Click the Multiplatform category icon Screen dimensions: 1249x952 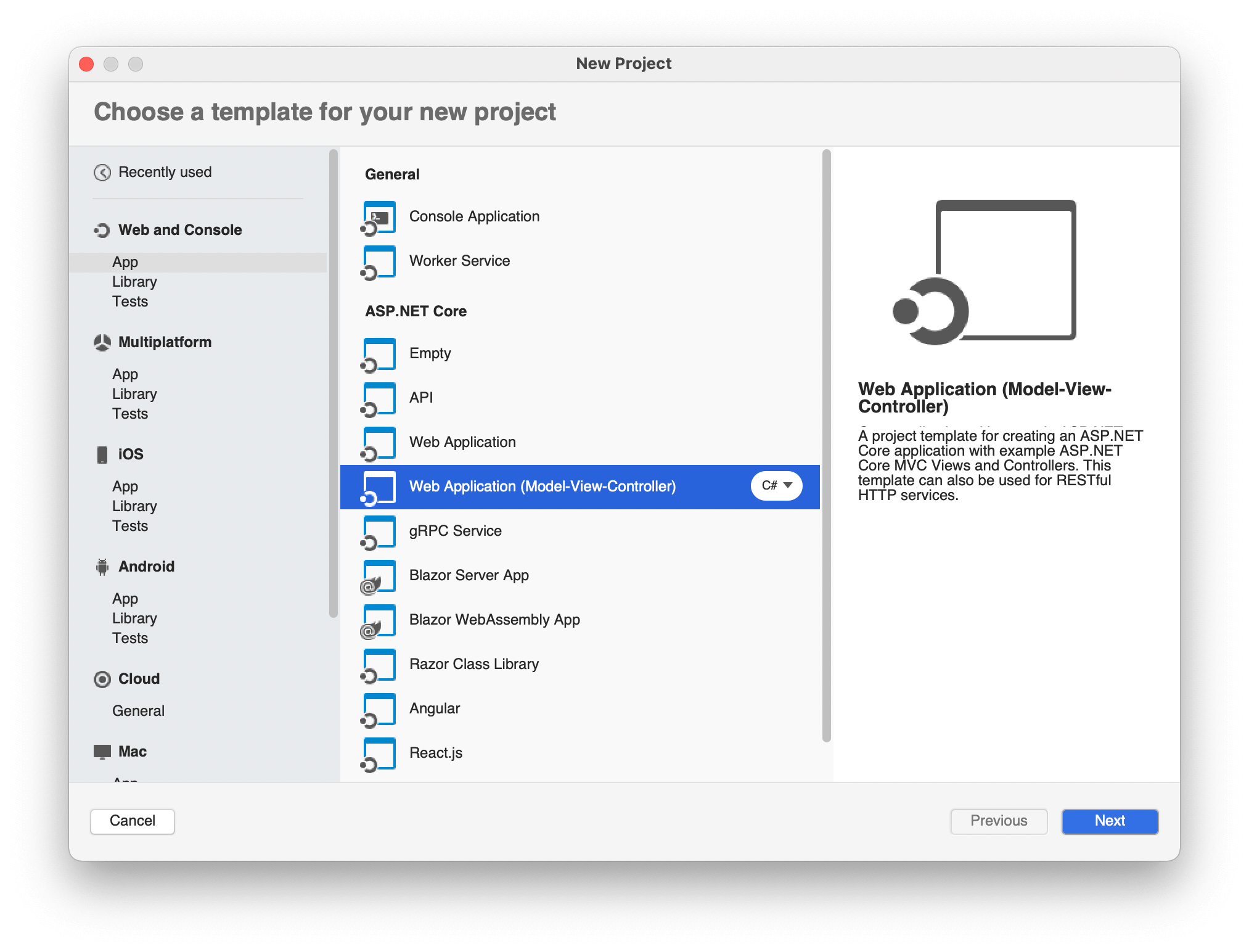[x=102, y=342]
